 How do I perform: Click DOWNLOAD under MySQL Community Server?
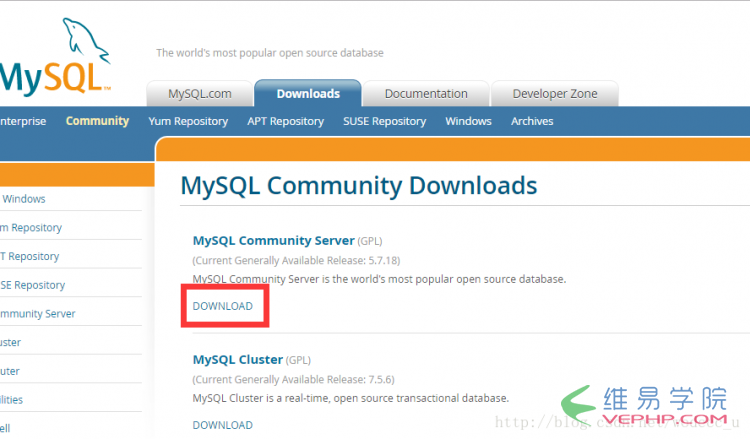click(222, 306)
